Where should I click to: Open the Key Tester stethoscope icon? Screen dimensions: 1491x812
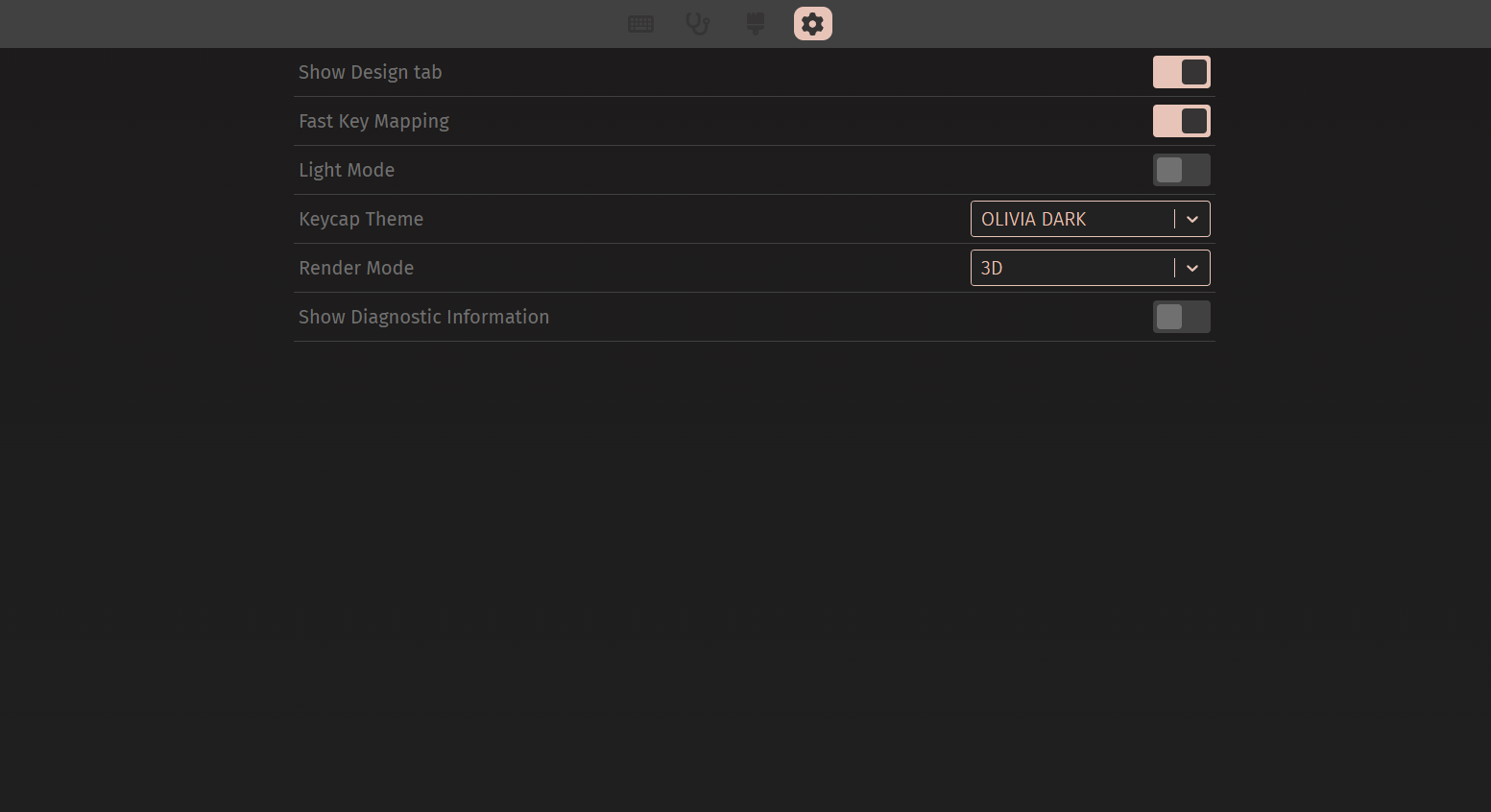tap(698, 24)
